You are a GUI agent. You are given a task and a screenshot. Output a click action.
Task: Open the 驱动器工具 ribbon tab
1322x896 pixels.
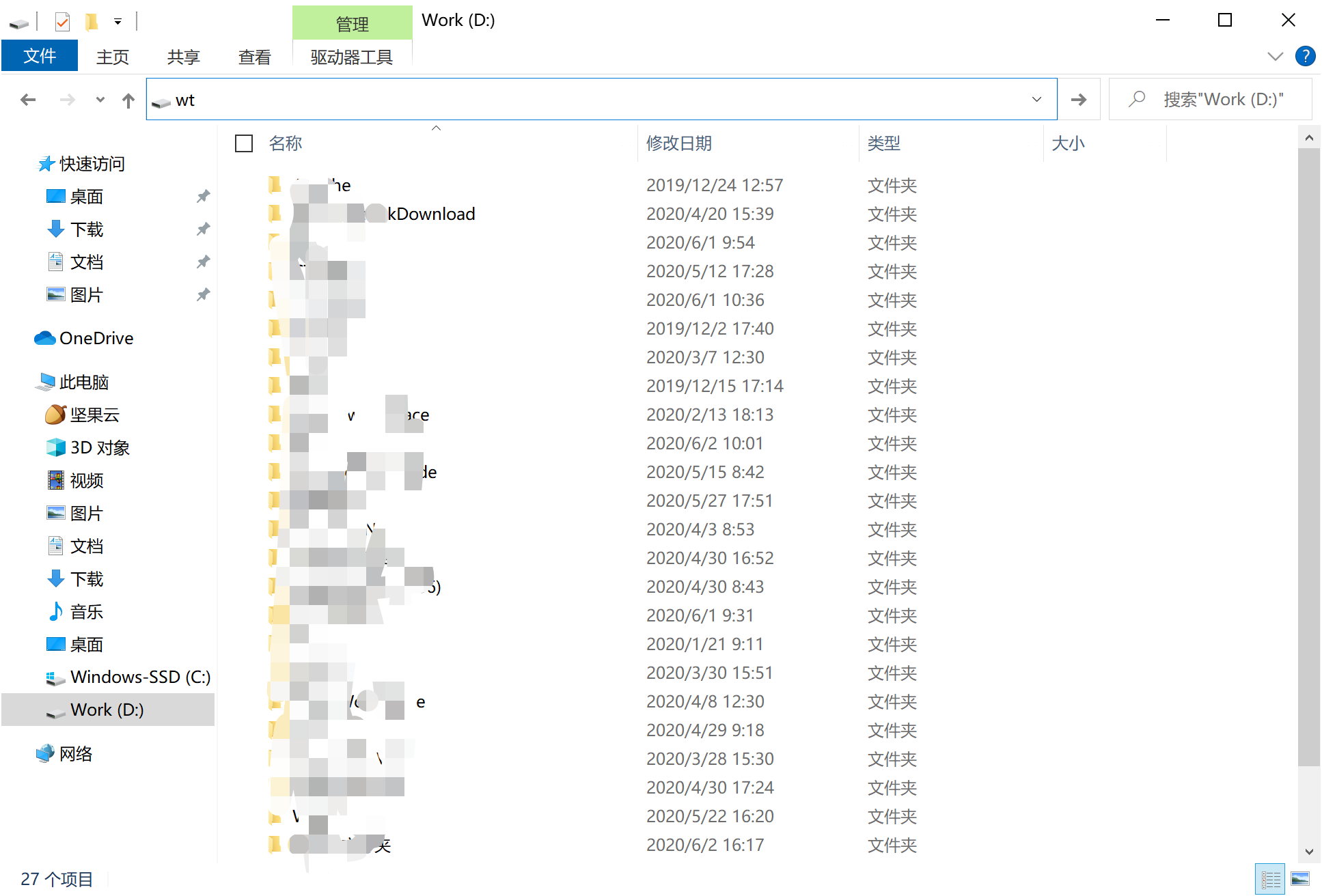352,56
